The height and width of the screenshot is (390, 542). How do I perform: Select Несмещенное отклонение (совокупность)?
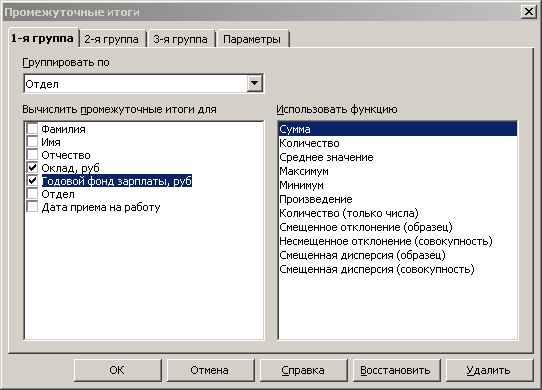[398, 241]
